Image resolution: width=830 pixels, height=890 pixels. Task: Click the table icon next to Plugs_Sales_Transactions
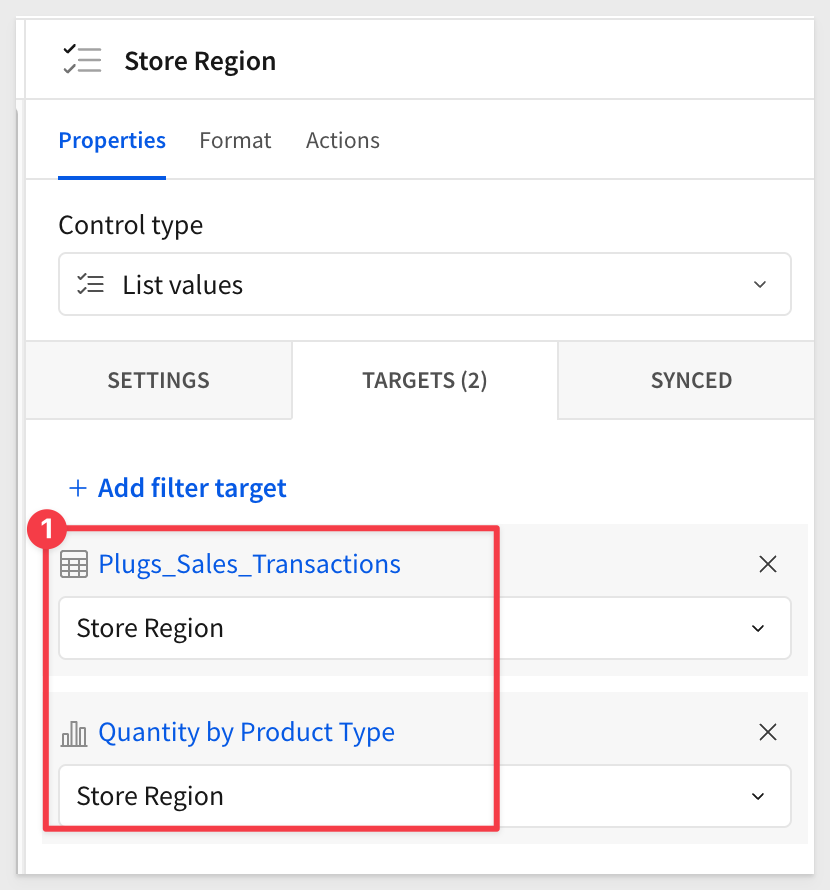click(x=74, y=565)
